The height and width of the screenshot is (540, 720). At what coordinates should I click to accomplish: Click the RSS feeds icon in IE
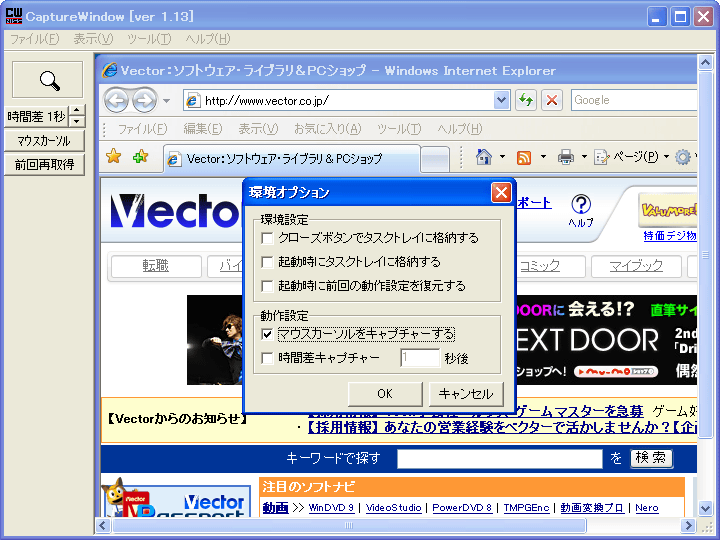pos(524,158)
